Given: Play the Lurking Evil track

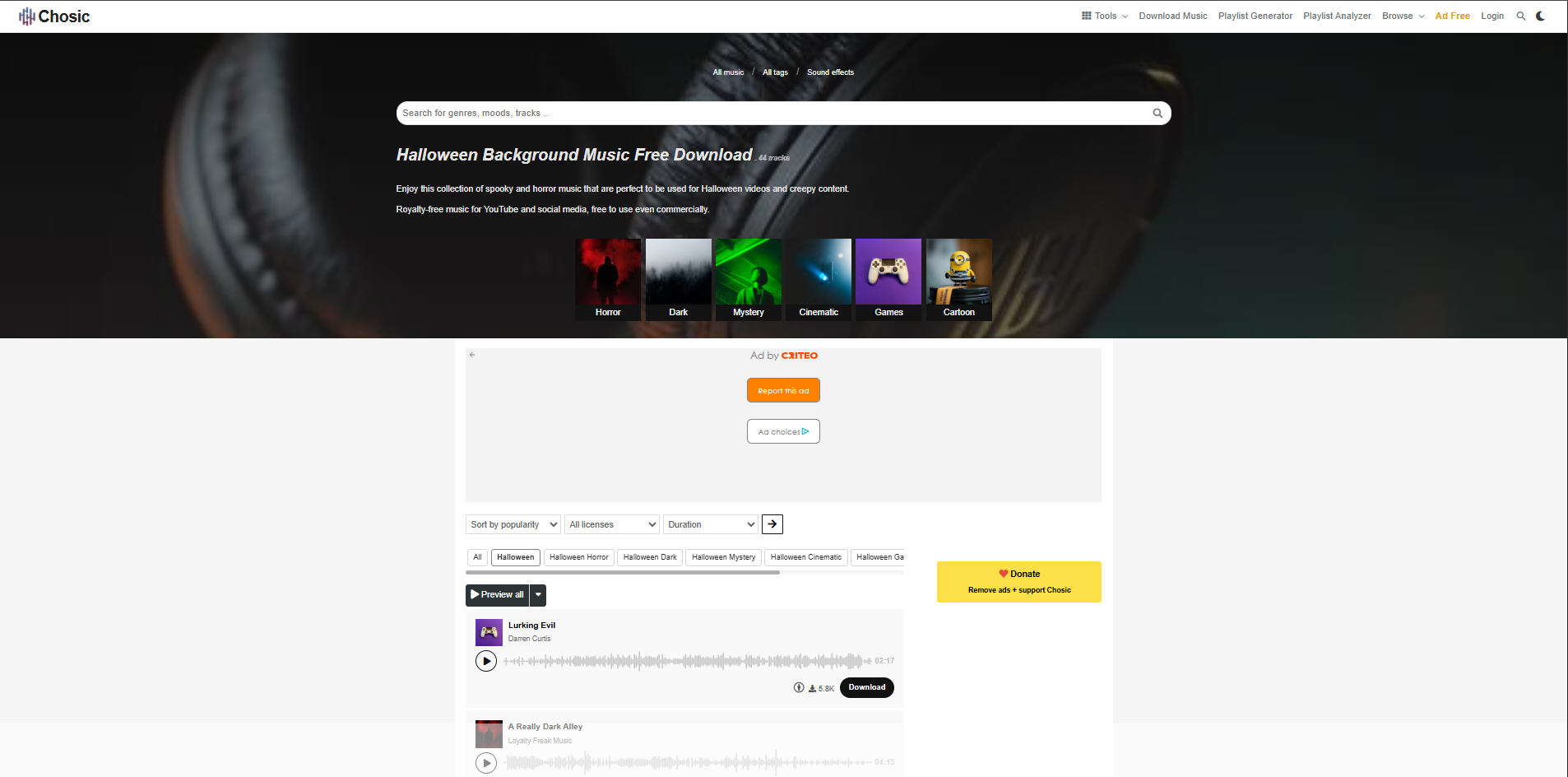Looking at the screenshot, I should [485, 660].
